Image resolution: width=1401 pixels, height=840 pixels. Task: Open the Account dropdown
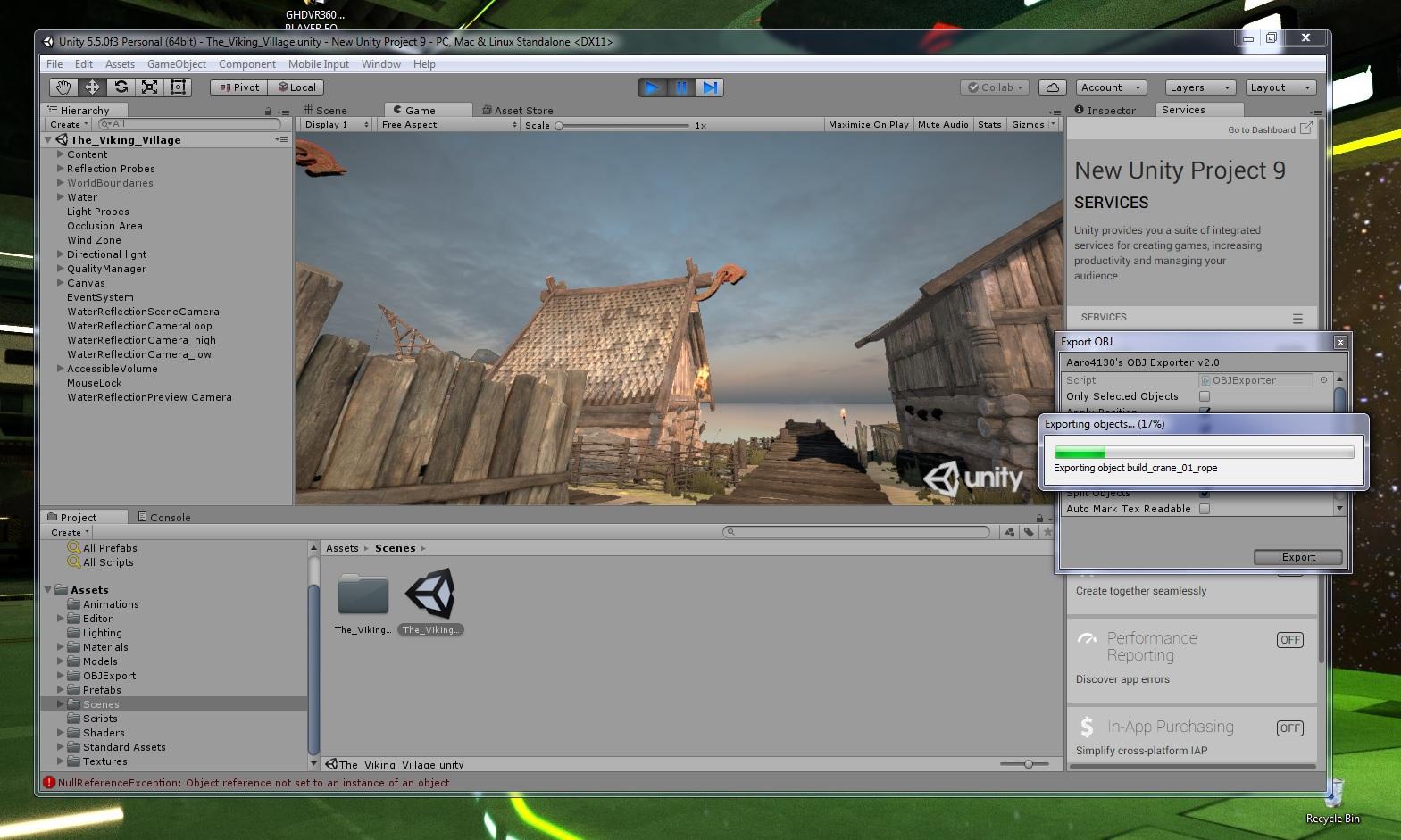click(1111, 87)
